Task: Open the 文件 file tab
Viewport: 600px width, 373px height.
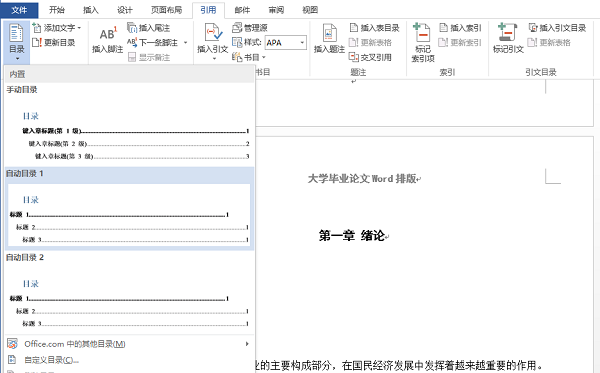Action: point(19,10)
